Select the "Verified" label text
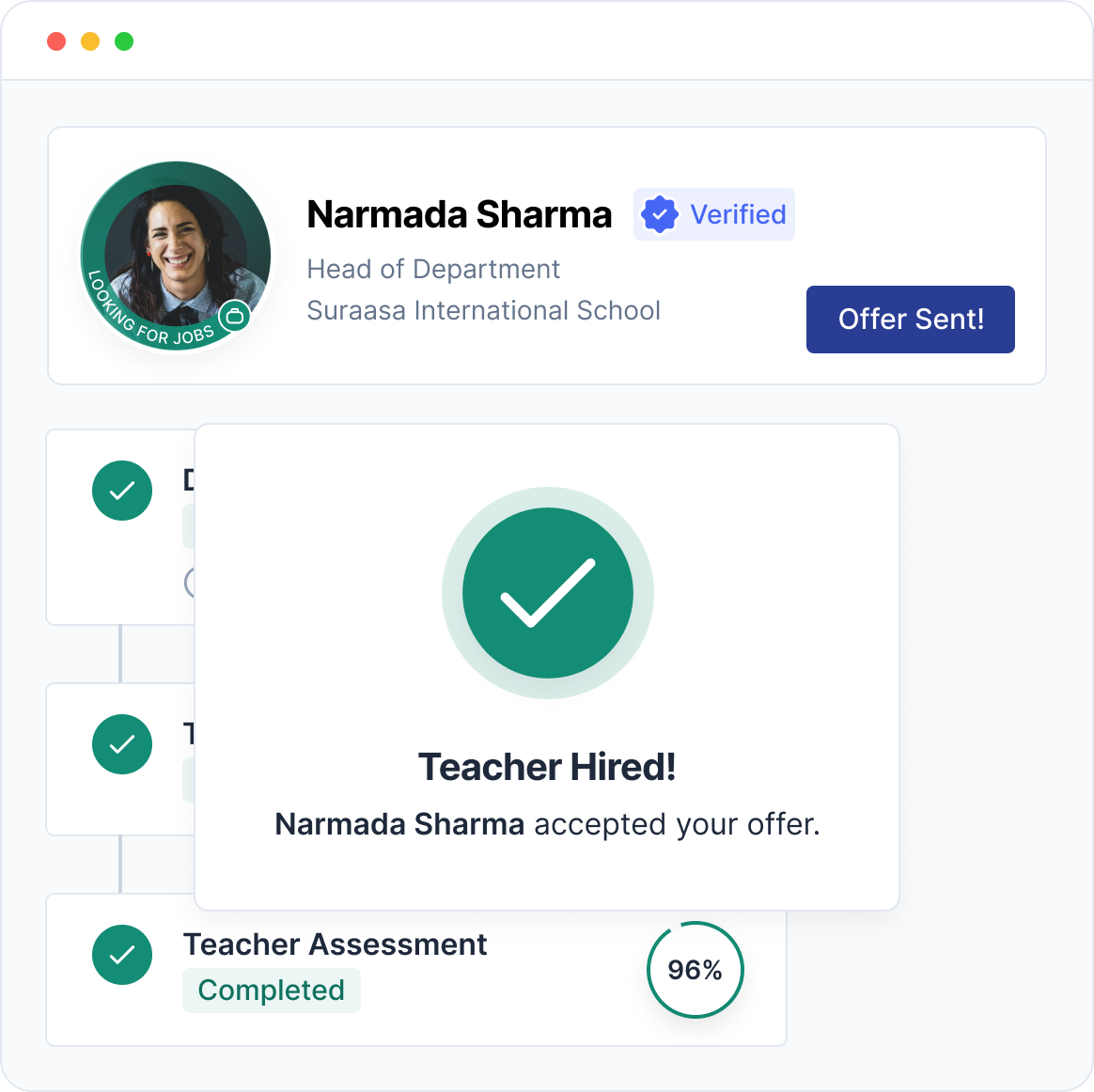Image resolution: width=1094 pixels, height=1092 pixels. point(738,215)
